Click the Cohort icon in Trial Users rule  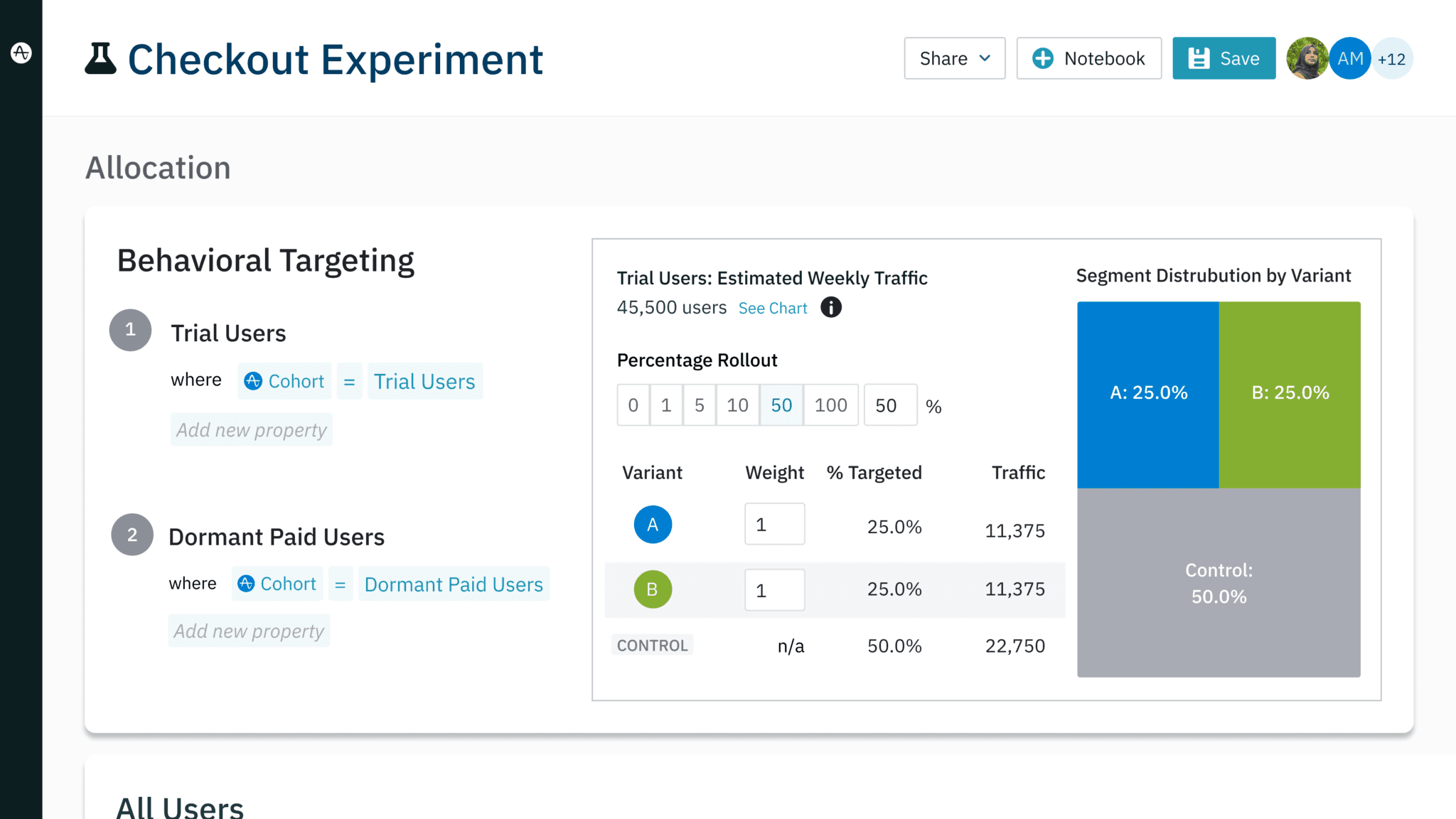coord(252,381)
